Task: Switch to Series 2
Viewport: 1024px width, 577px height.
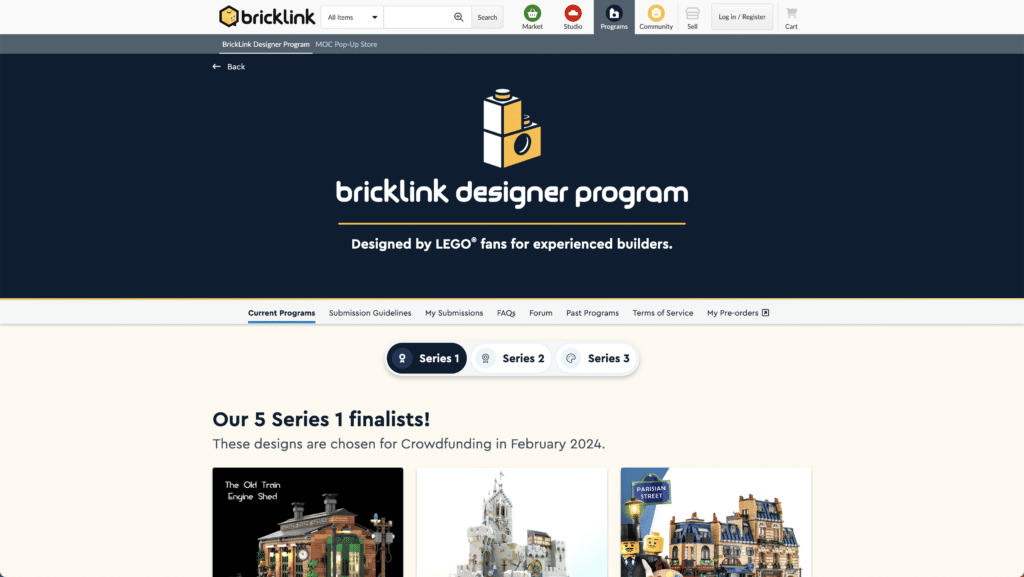Action: 512,358
